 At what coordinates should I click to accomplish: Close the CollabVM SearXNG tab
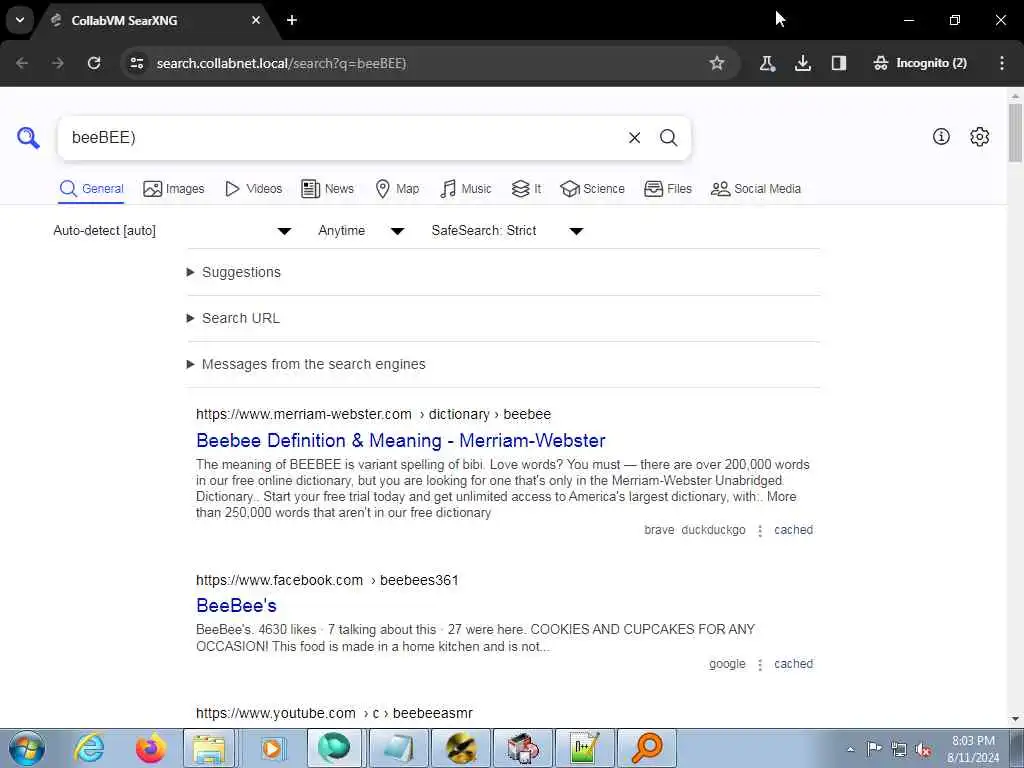click(x=256, y=20)
